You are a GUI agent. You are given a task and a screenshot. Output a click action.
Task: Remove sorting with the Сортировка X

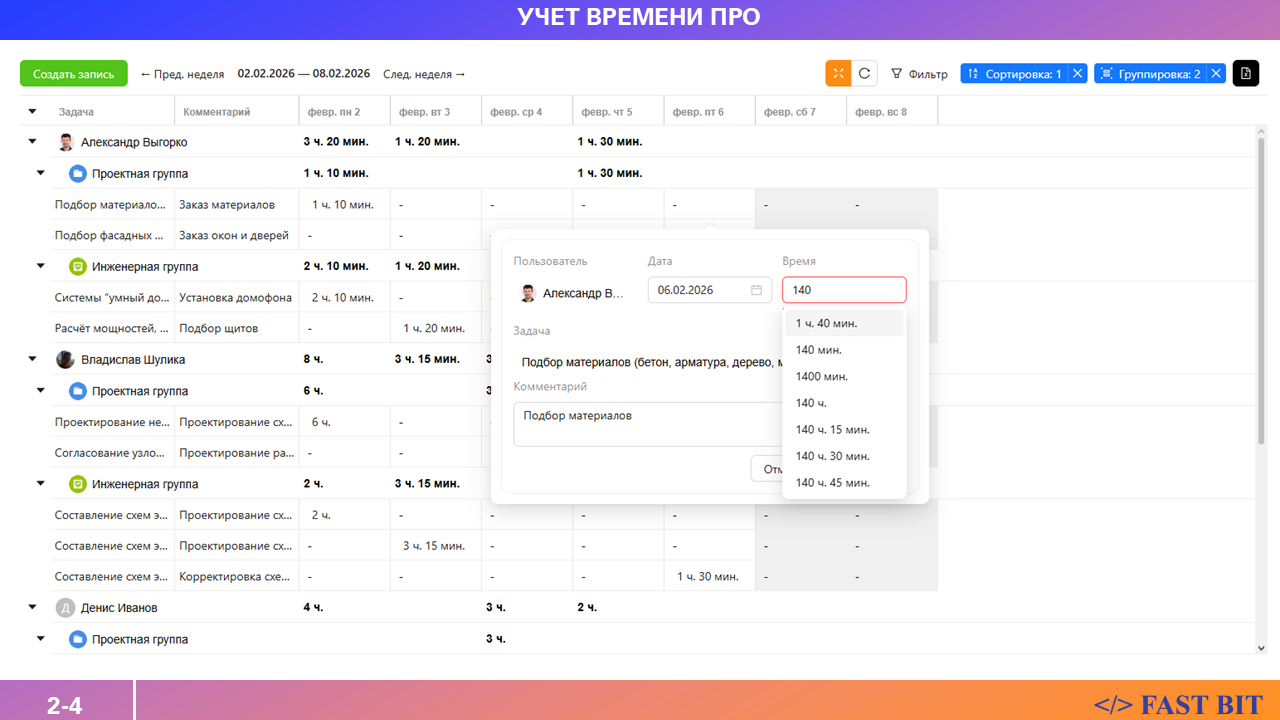(1076, 73)
